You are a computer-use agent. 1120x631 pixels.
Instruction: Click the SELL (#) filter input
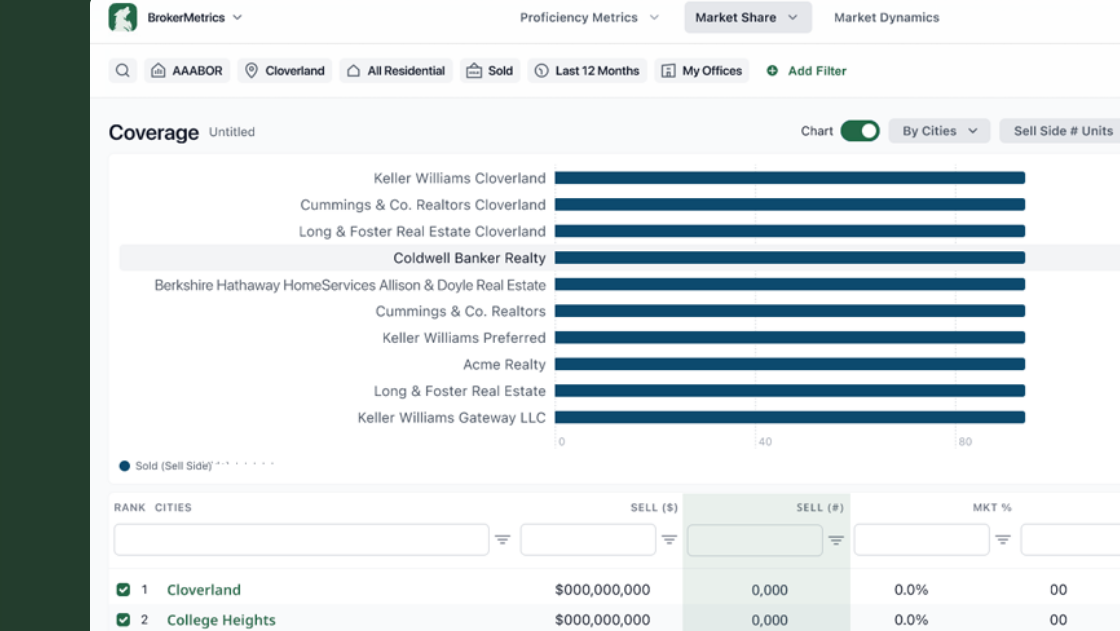click(x=755, y=540)
